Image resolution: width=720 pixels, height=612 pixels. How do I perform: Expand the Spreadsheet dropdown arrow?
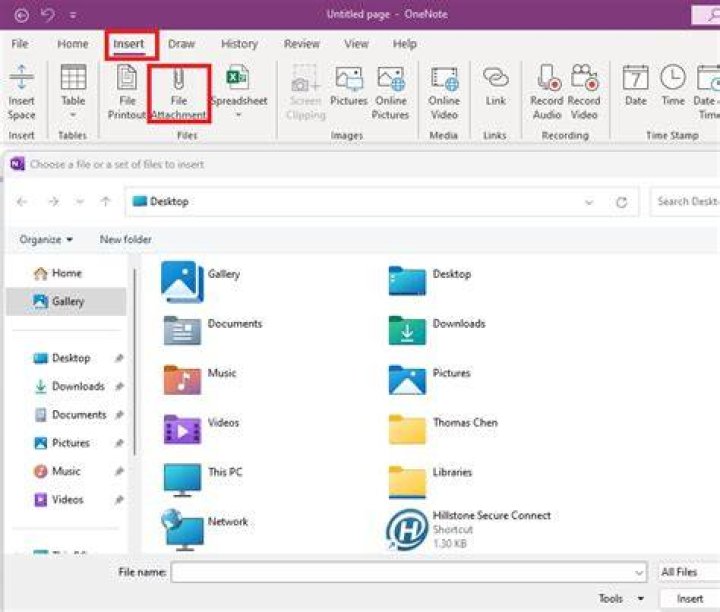point(238,115)
